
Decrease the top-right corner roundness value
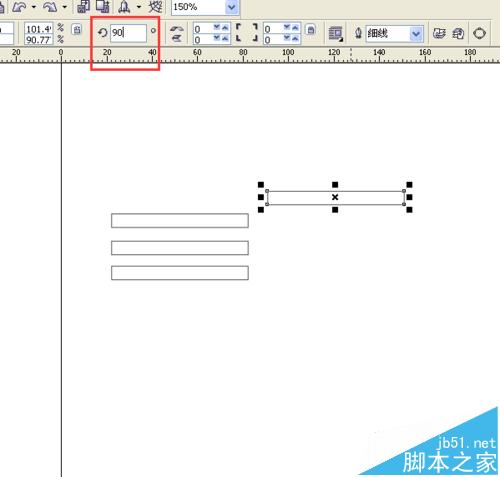287,27
